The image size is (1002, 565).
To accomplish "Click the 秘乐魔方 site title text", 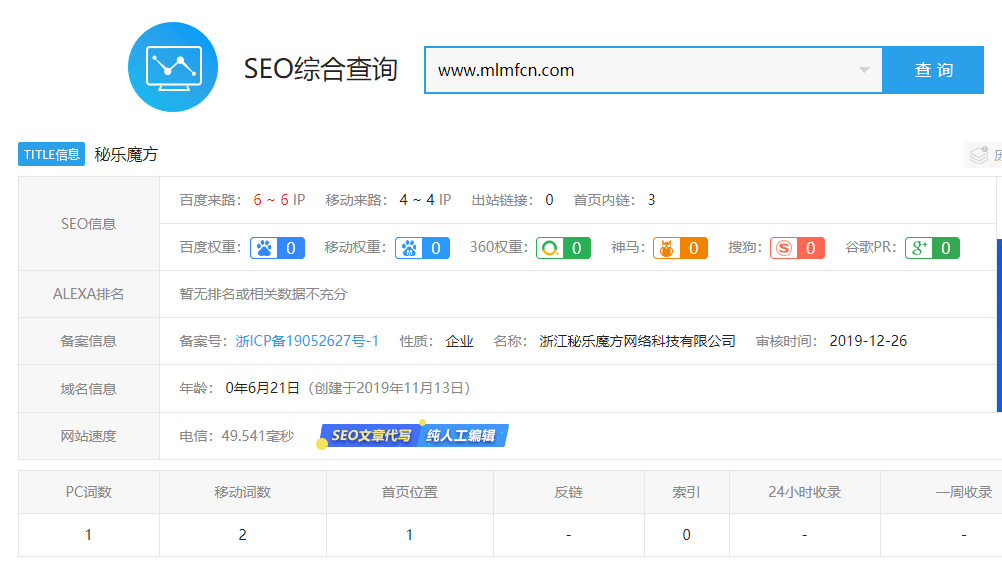I will (126, 155).
